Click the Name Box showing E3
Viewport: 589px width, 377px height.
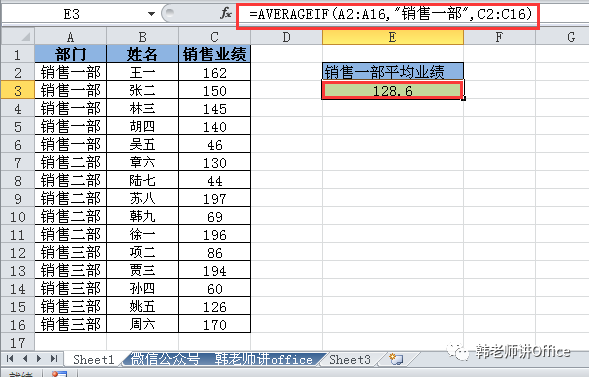click(71, 14)
